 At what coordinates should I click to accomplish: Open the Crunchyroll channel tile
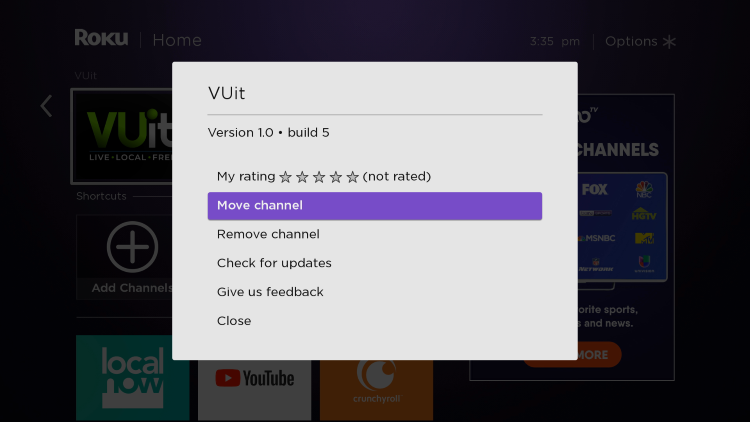(x=376, y=390)
